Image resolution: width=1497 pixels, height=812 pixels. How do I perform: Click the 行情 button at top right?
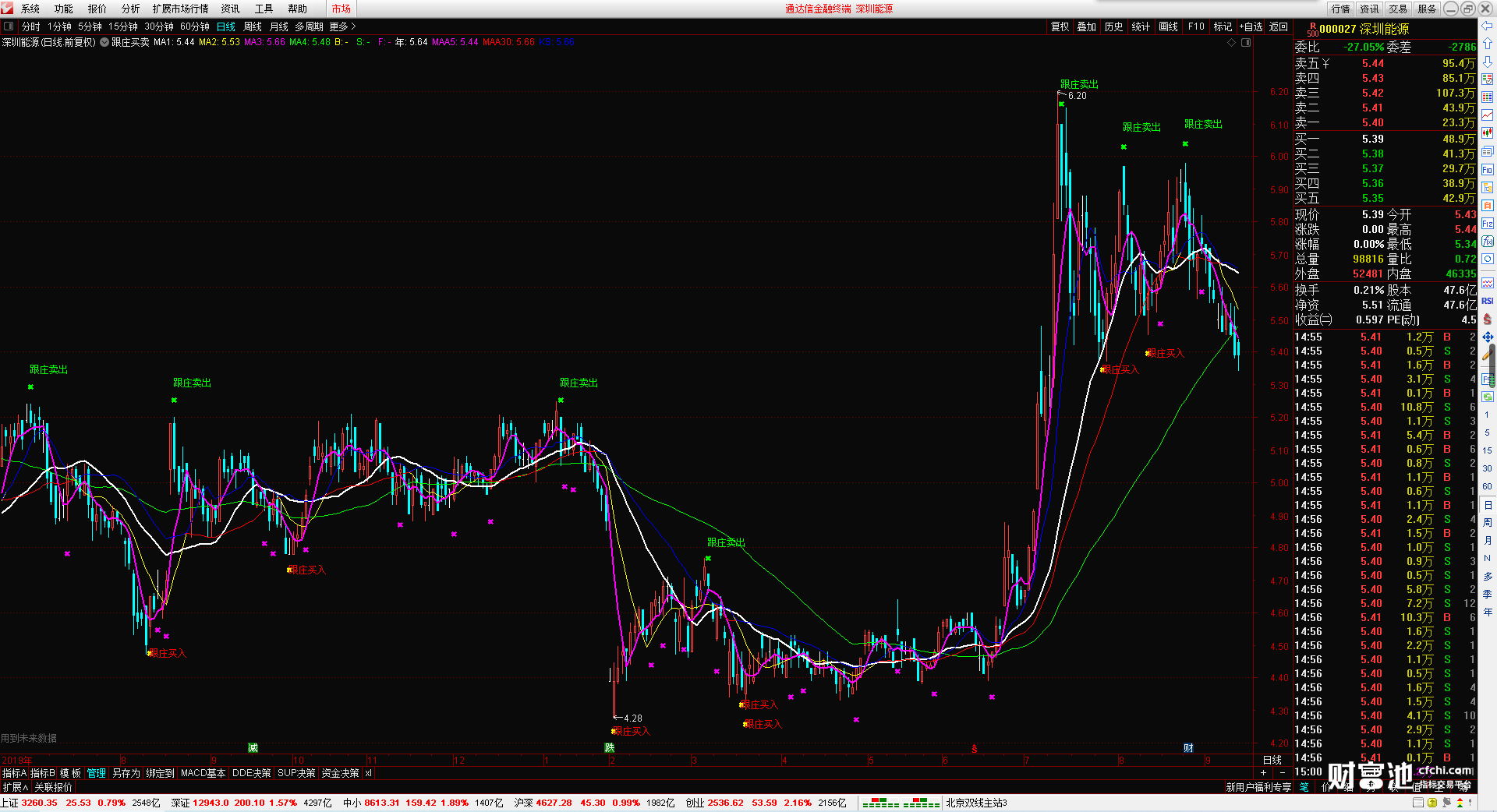1341,9
